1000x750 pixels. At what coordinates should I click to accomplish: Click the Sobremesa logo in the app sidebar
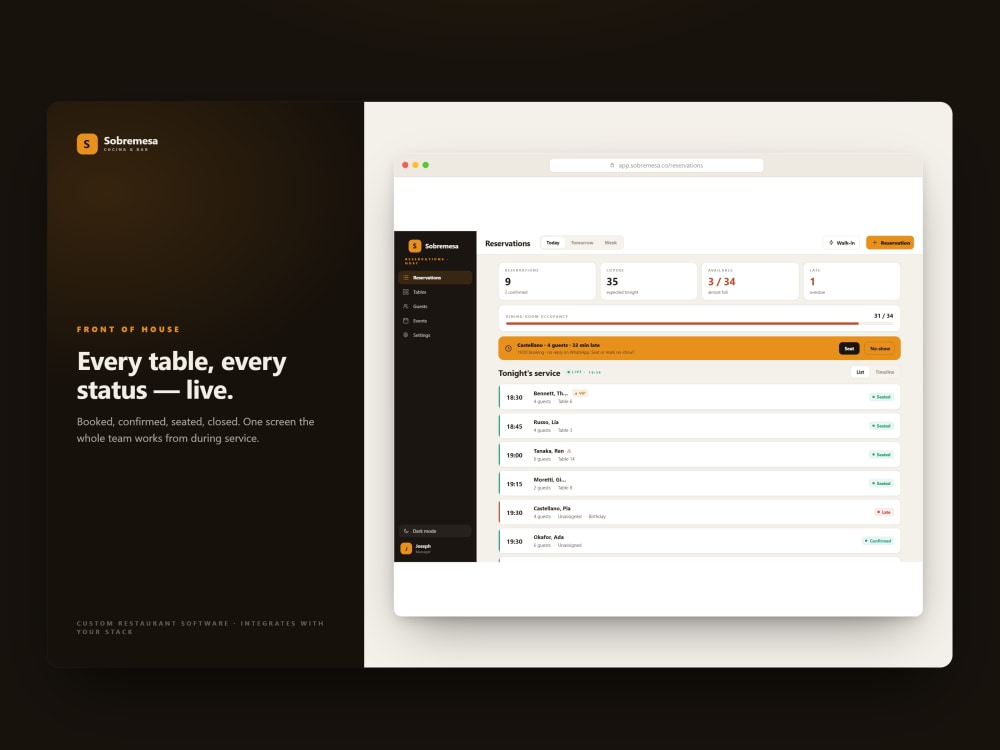[x=433, y=246]
